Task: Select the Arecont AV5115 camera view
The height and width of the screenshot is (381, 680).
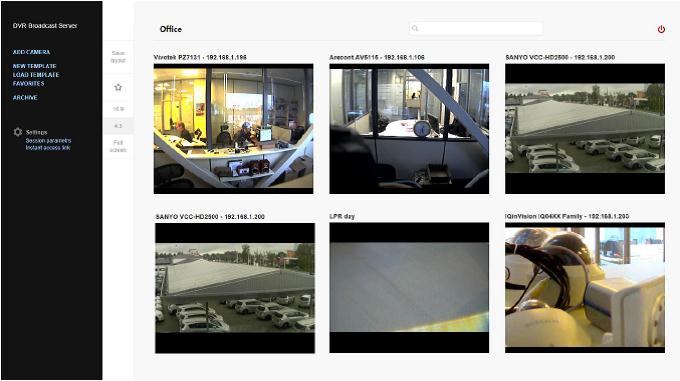Action: (409, 129)
